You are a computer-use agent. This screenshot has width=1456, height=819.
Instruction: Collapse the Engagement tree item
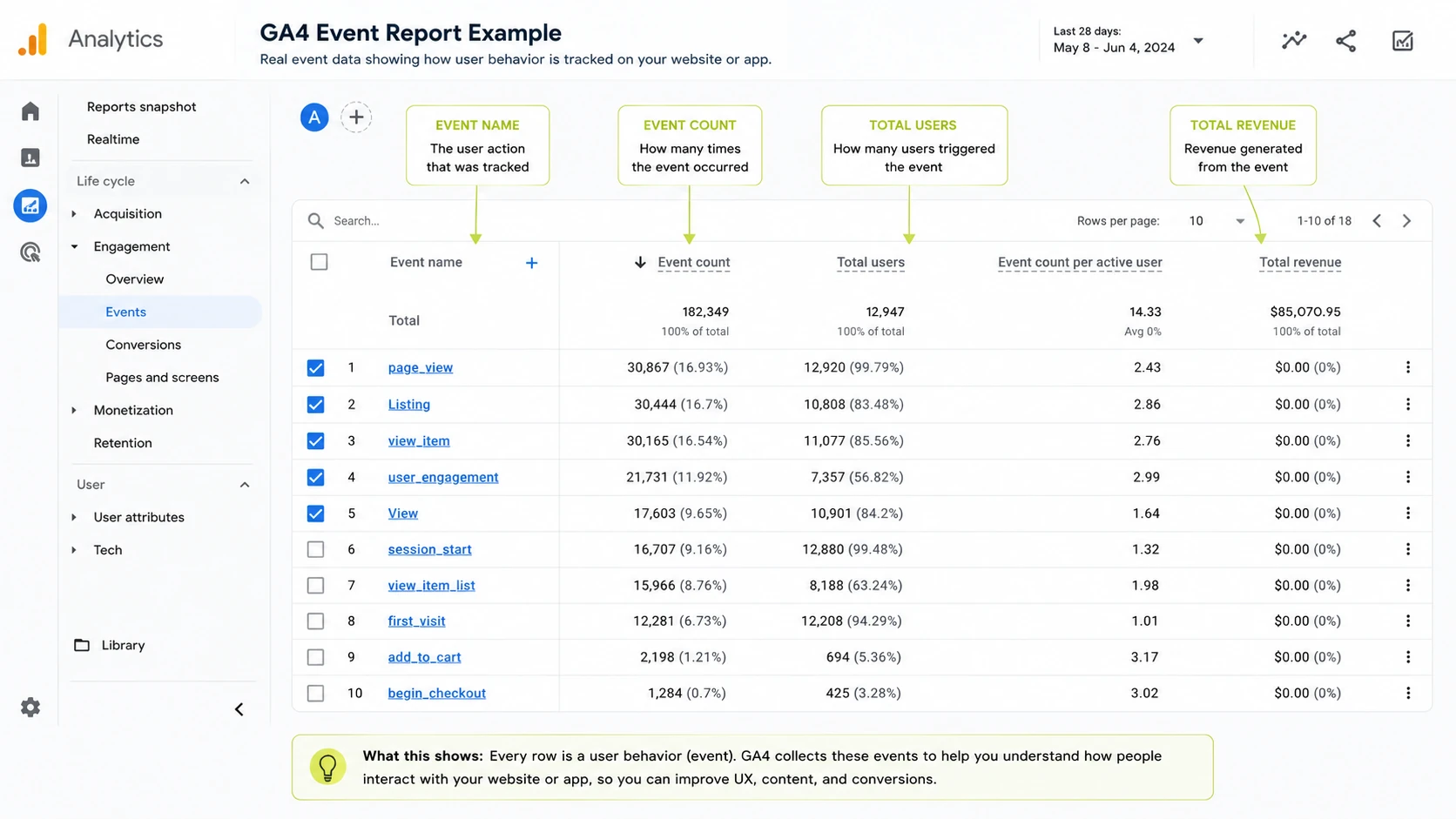pos(74,246)
